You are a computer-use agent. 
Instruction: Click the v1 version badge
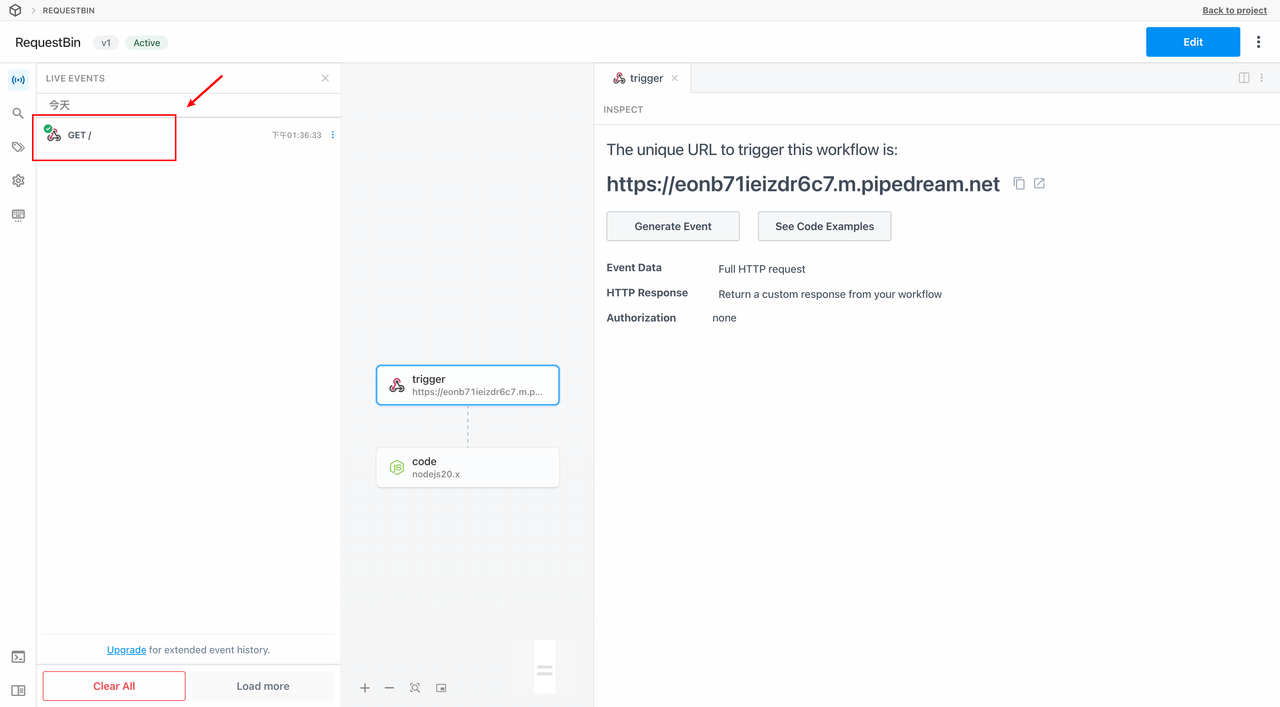pyautogui.click(x=106, y=43)
